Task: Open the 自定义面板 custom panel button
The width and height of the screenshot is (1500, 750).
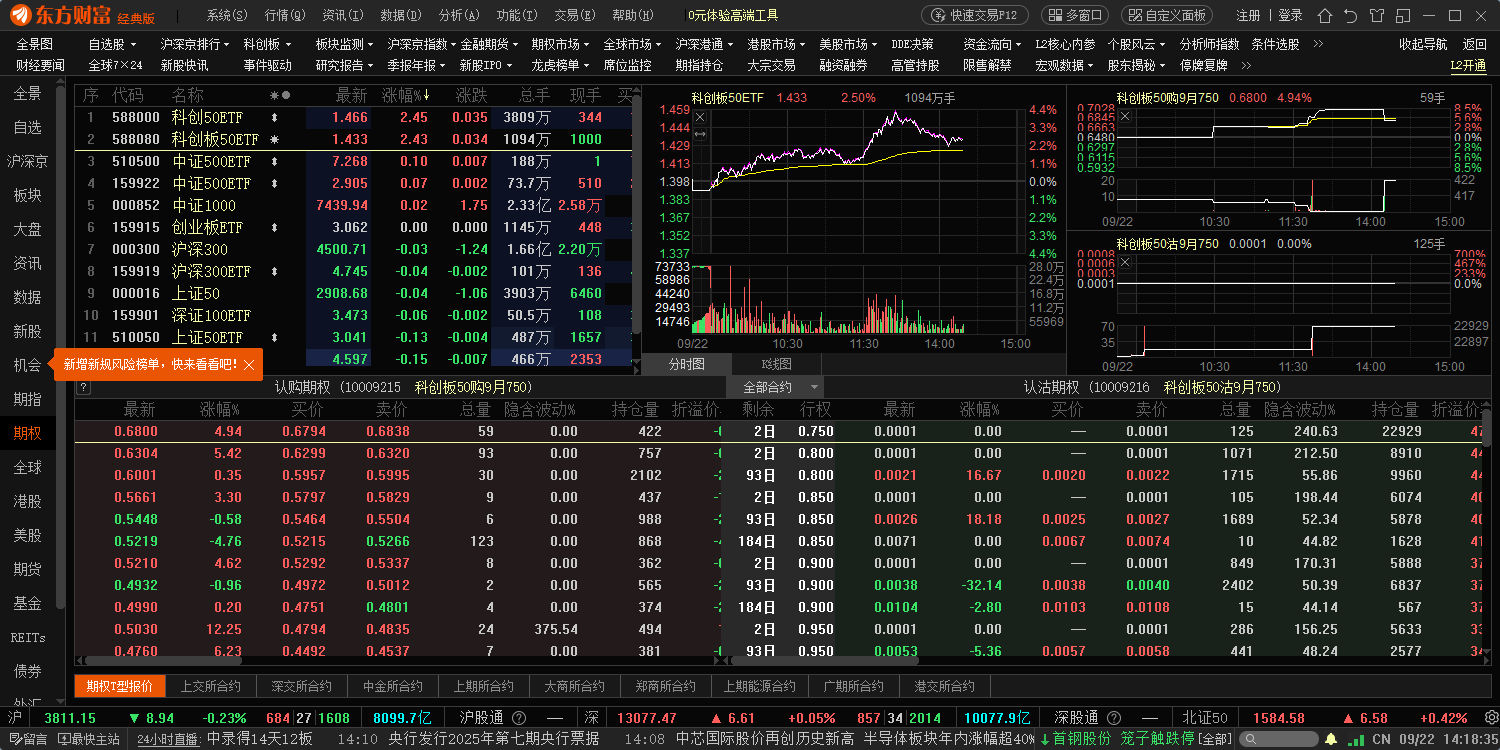Action: coord(1167,15)
